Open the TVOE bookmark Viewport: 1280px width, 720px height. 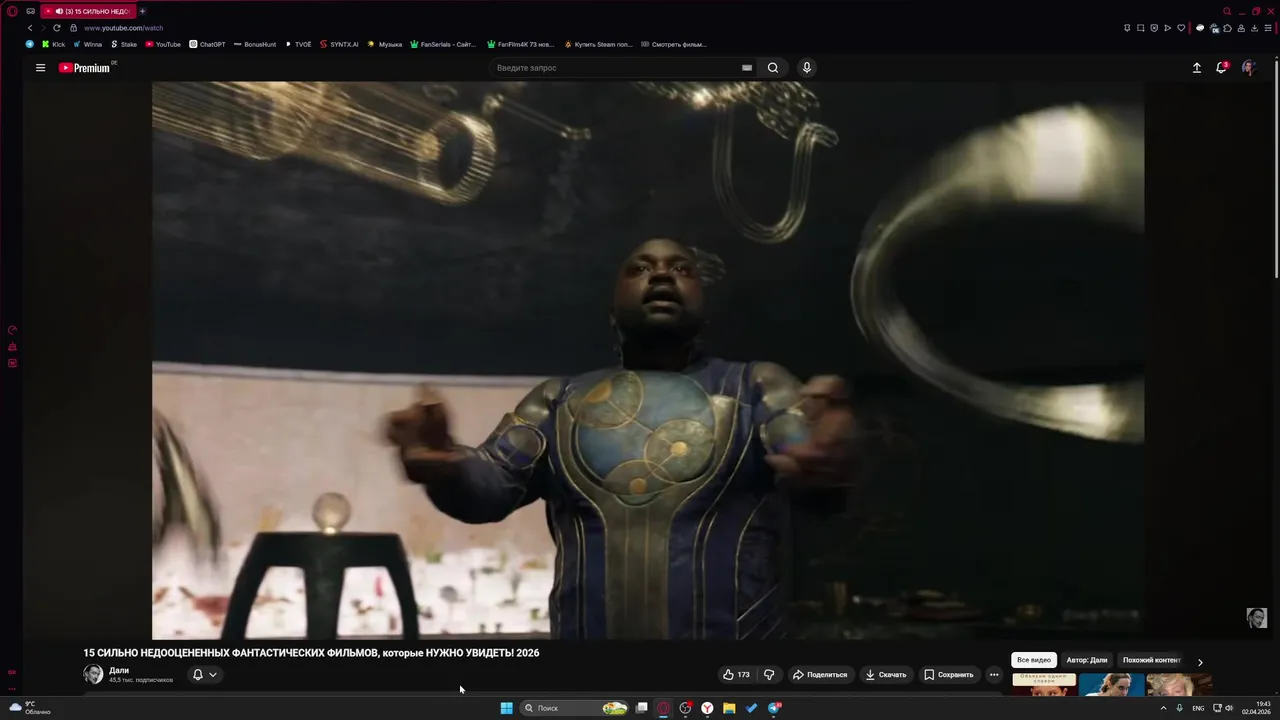[x=298, y=44]
